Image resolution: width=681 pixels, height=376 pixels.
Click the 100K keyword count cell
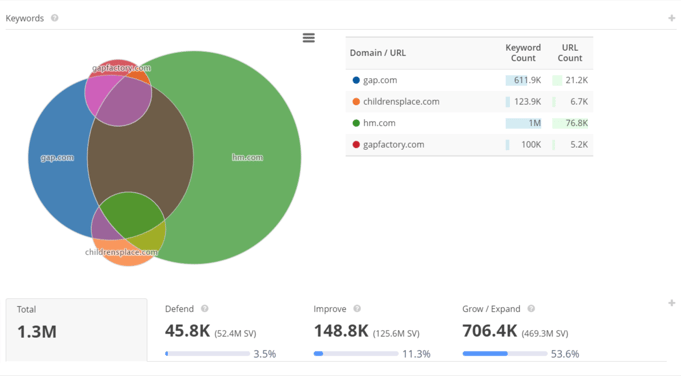coord(523,145)
